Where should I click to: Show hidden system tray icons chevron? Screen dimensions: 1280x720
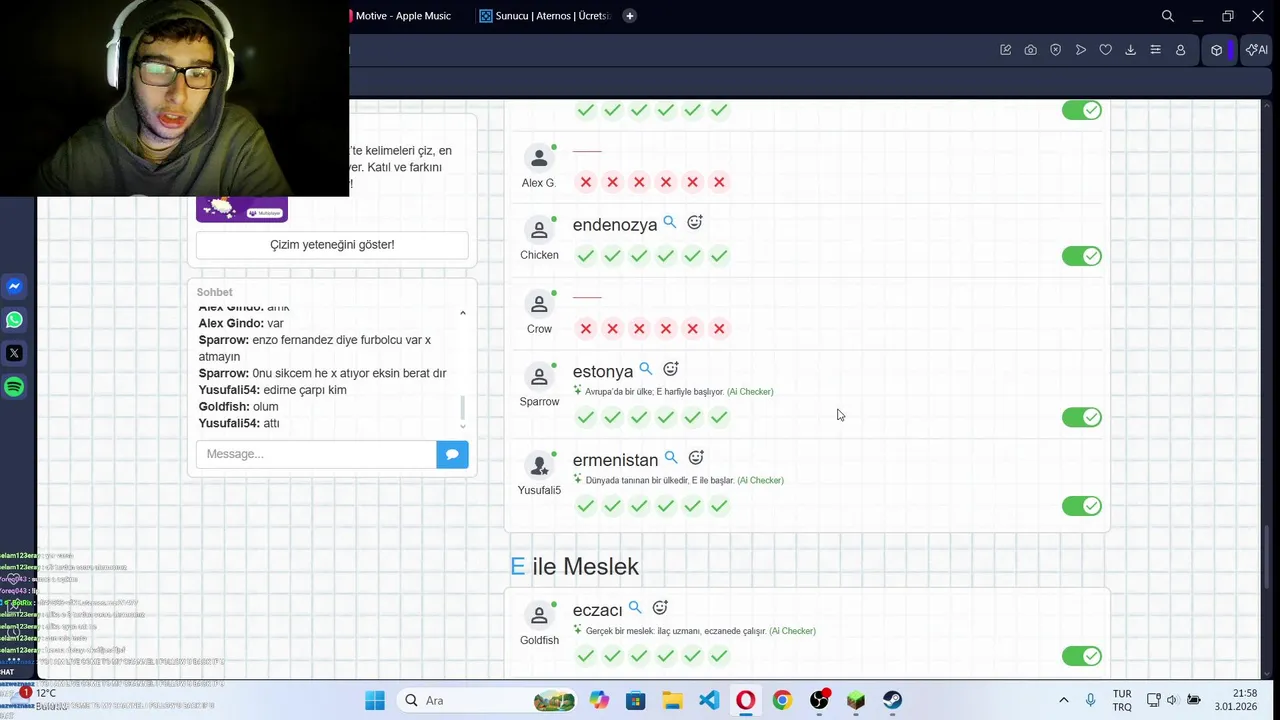pos(1063,700)
